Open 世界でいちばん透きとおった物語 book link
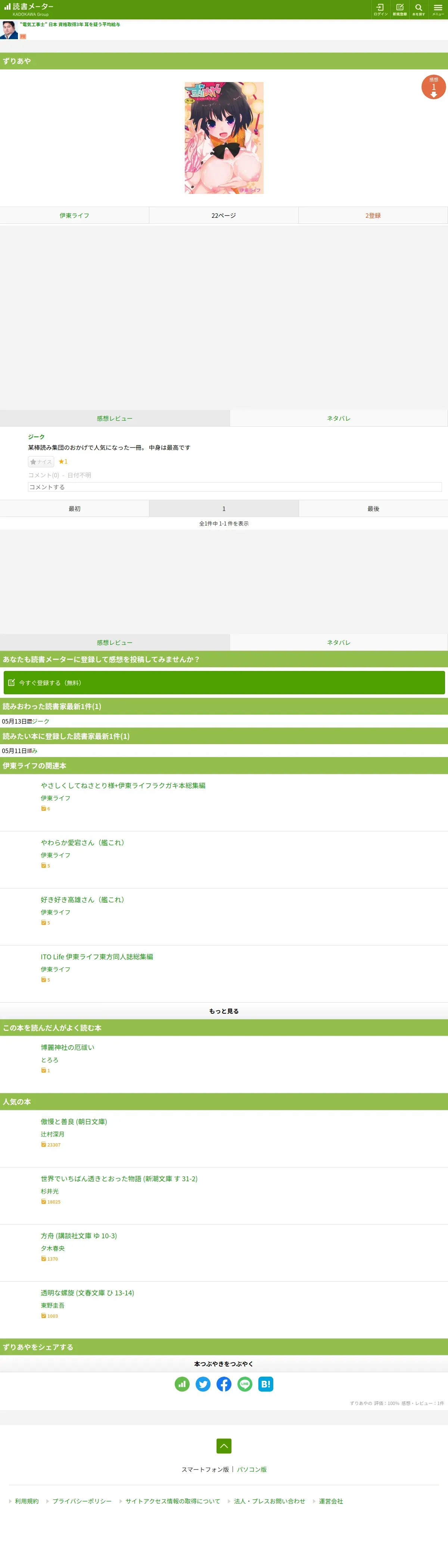448x1568 pixels. click(119, 1179)
